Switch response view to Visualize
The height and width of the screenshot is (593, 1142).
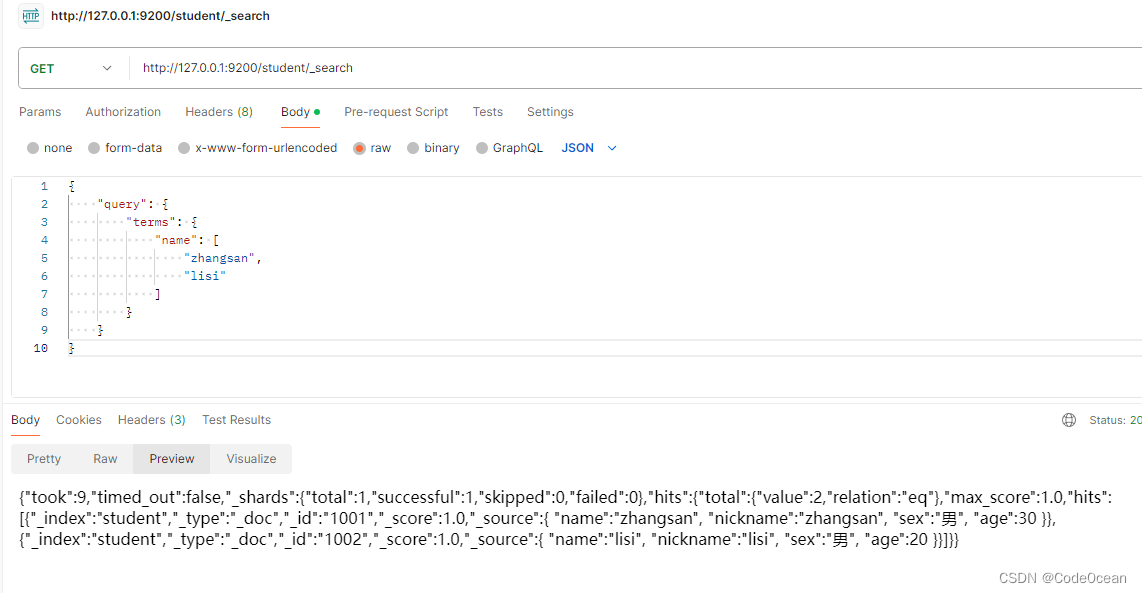coord(251,459)
